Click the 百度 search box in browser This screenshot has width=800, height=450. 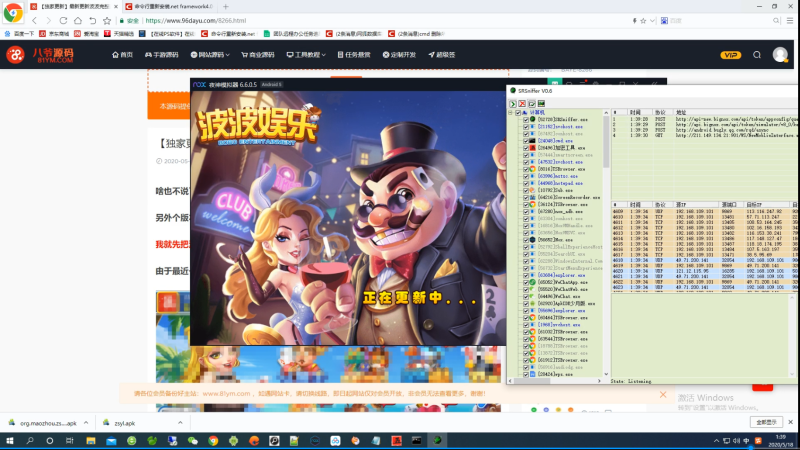tap(719, 21)
